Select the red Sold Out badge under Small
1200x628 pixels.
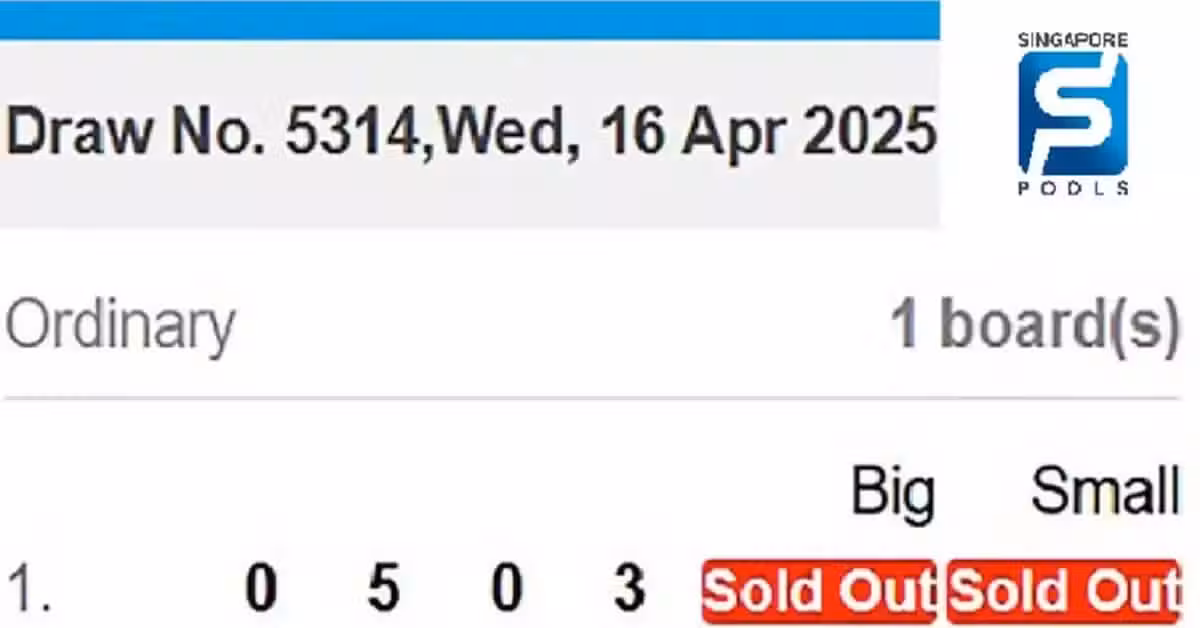tap(1063, 591)
